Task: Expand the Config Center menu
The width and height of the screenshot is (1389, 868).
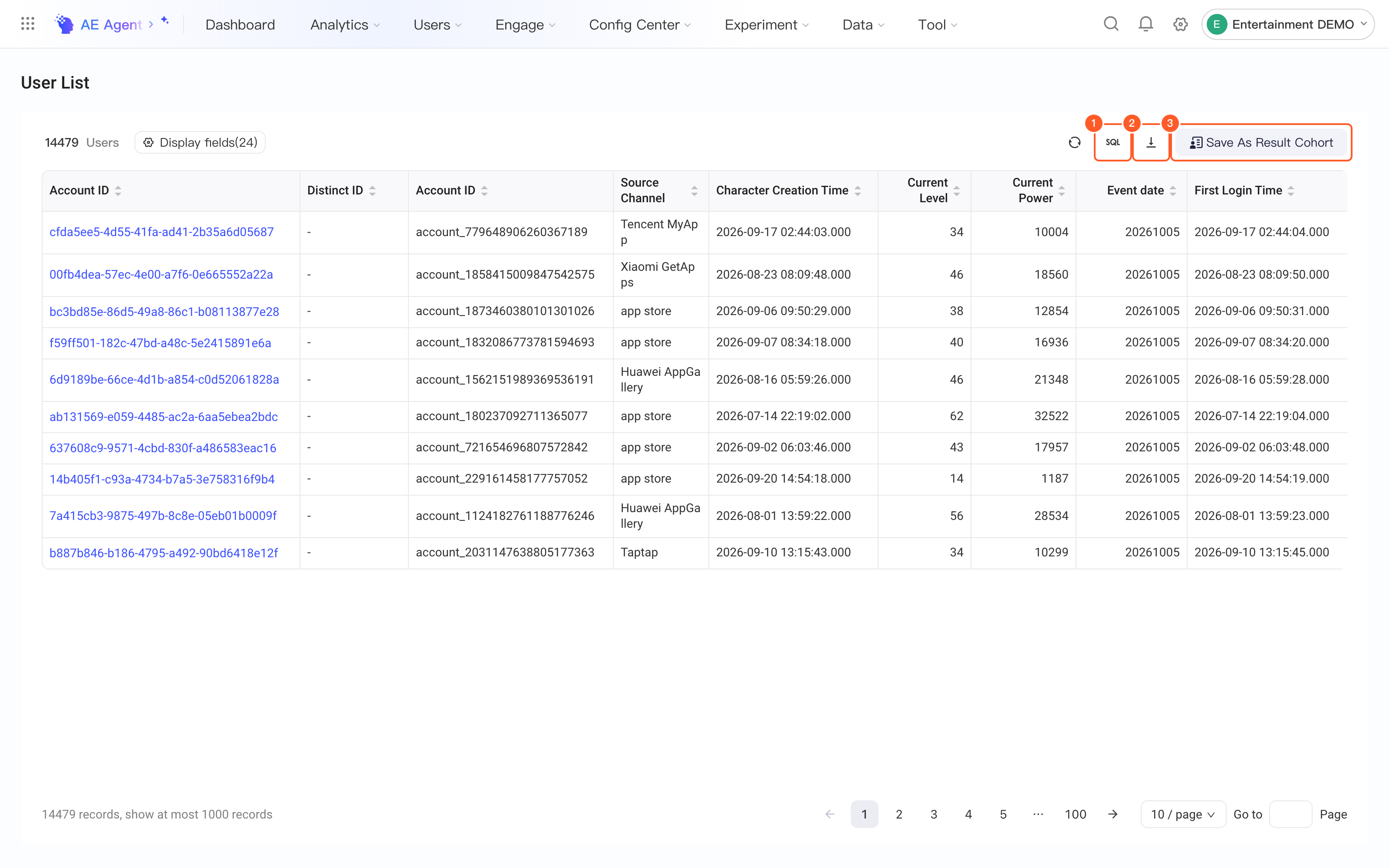Action: (640, 24)
